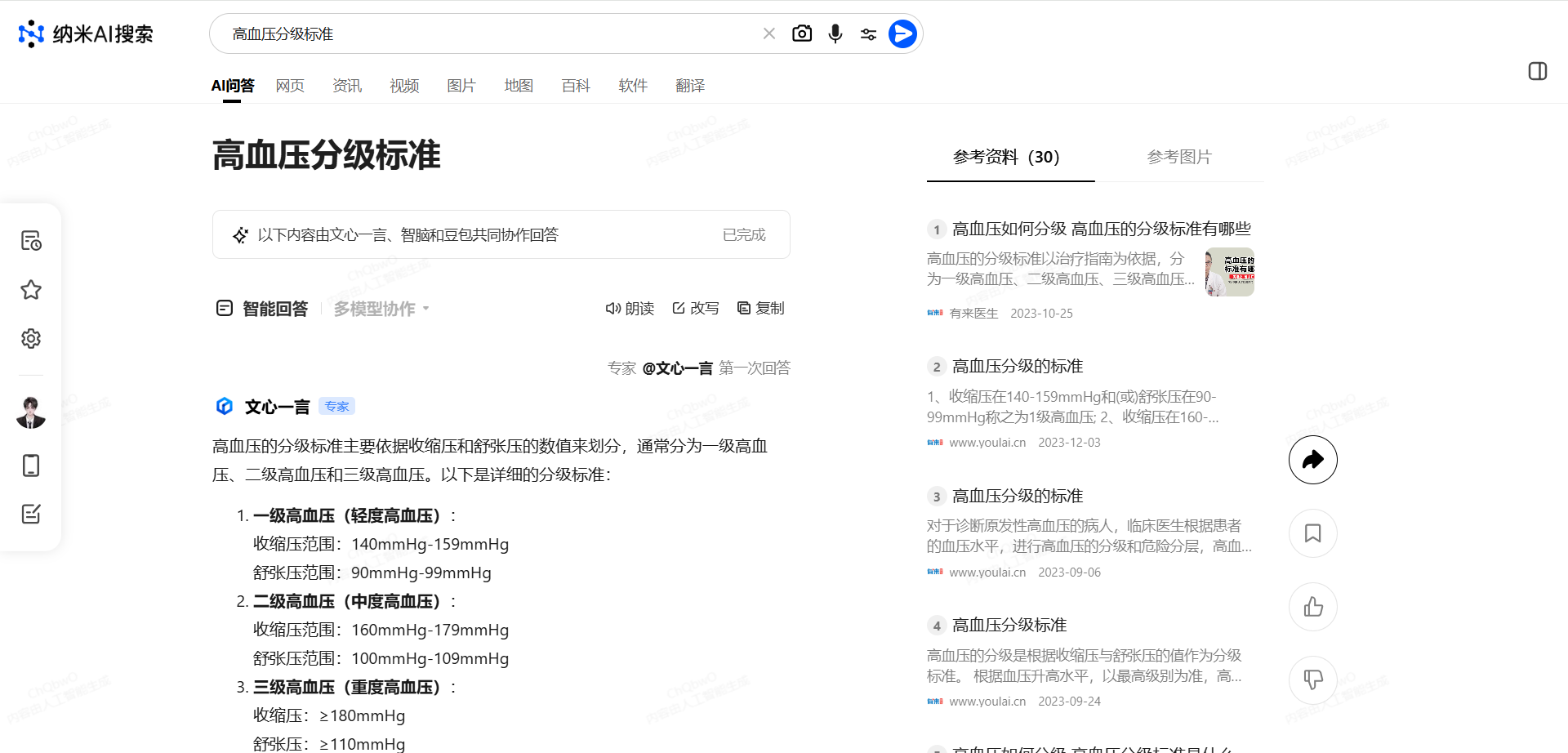Open the history icon in left sidebar
This screenshot has width=1568, height=753.
(x=30, y=240)
